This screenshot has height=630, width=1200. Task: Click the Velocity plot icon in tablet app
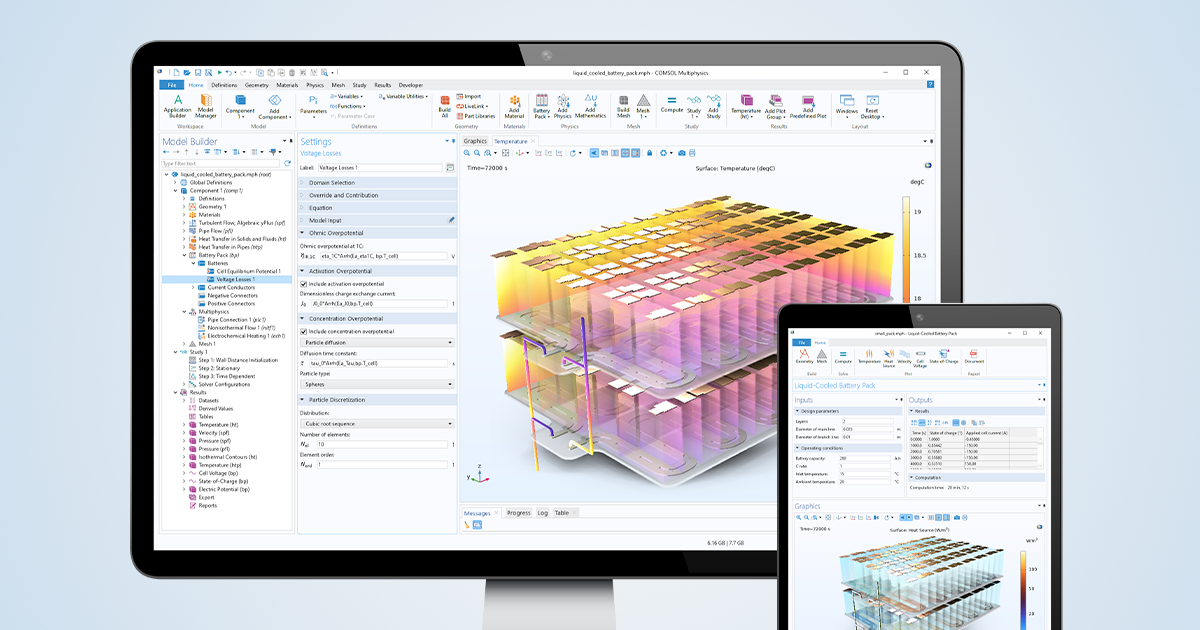click(905, 356)
